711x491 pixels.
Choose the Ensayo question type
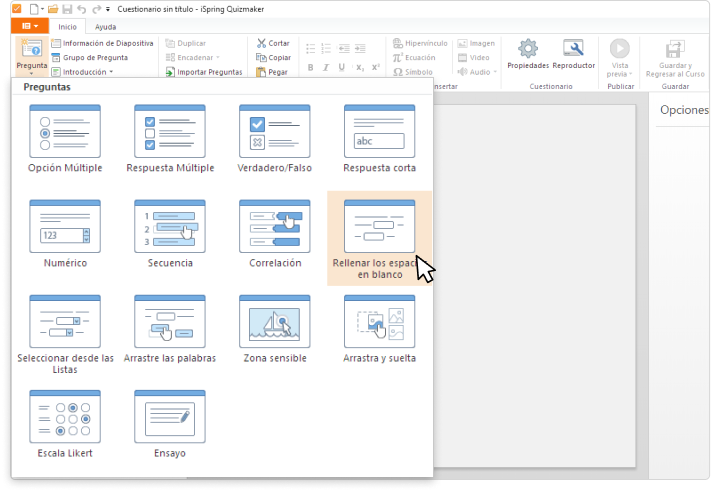coord(170,424)
